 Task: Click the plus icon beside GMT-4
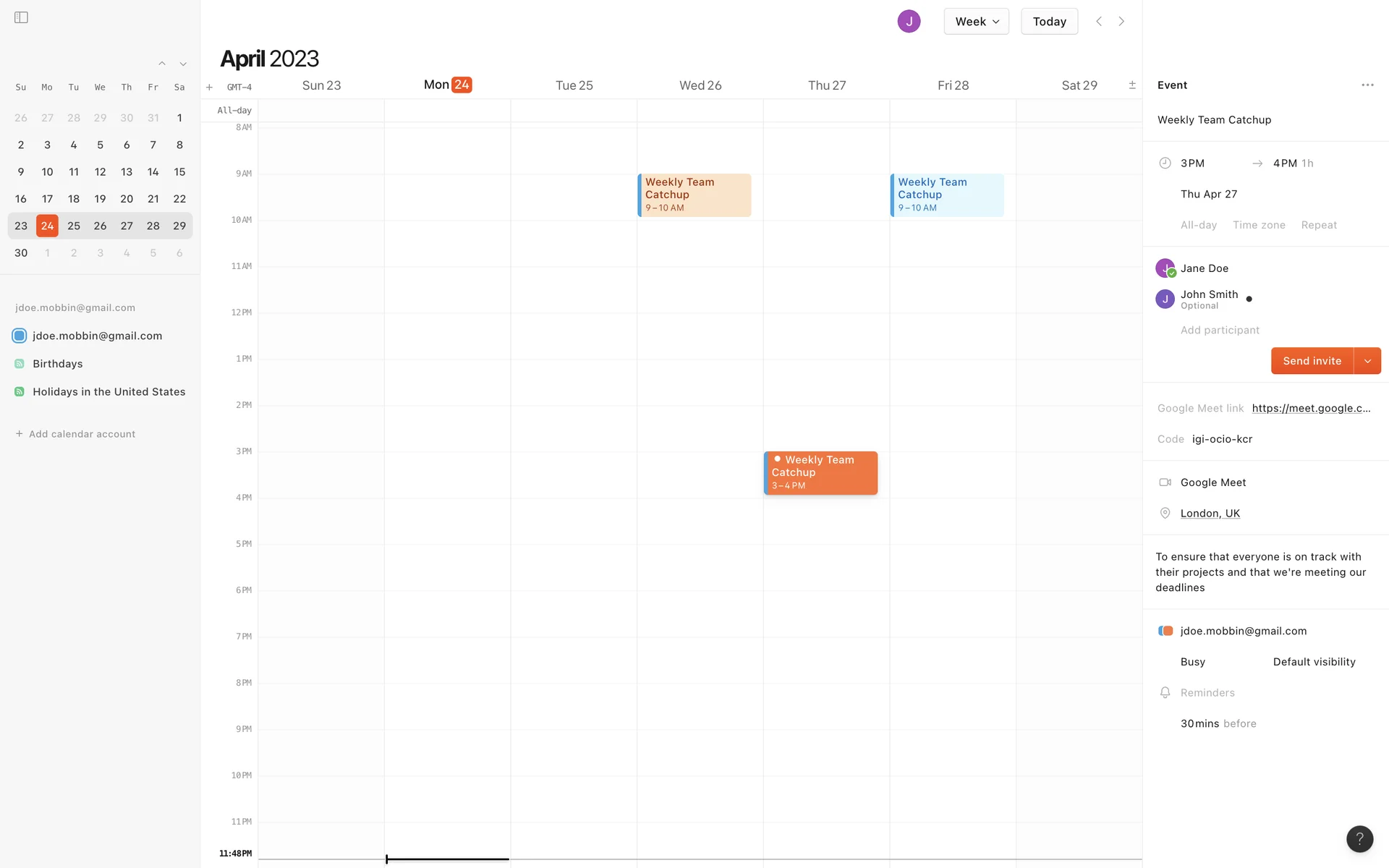[x=209, y=88]
